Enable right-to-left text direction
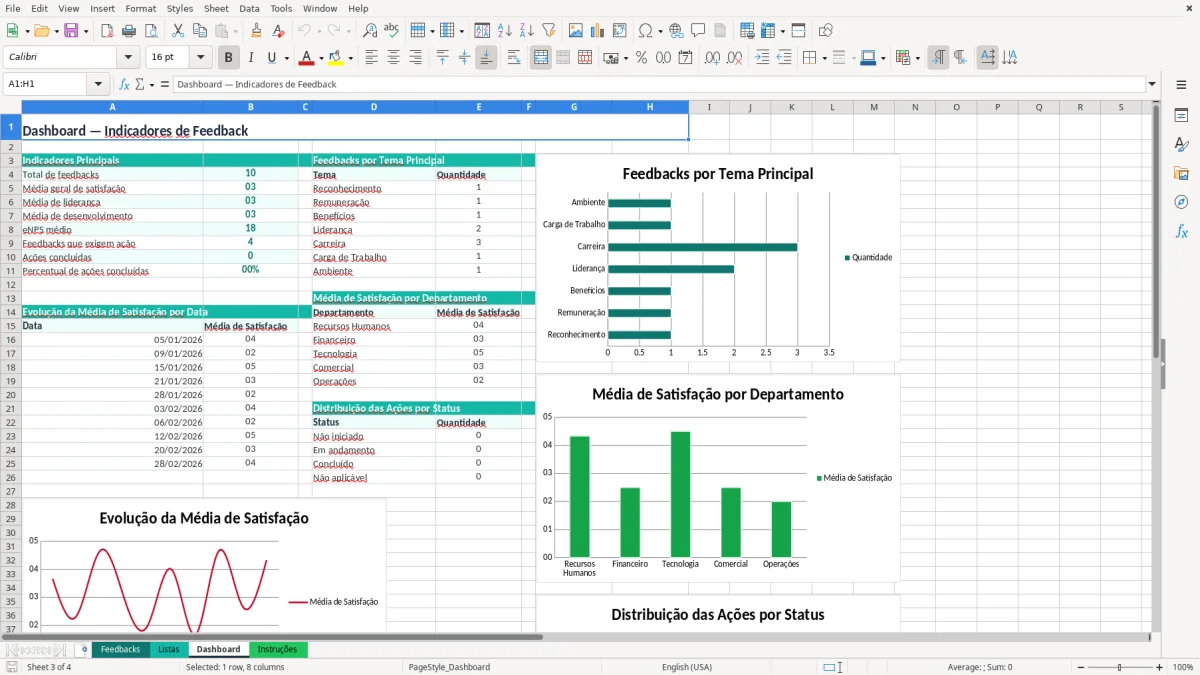The image size is (1200, 675). [x=960, y=58]
